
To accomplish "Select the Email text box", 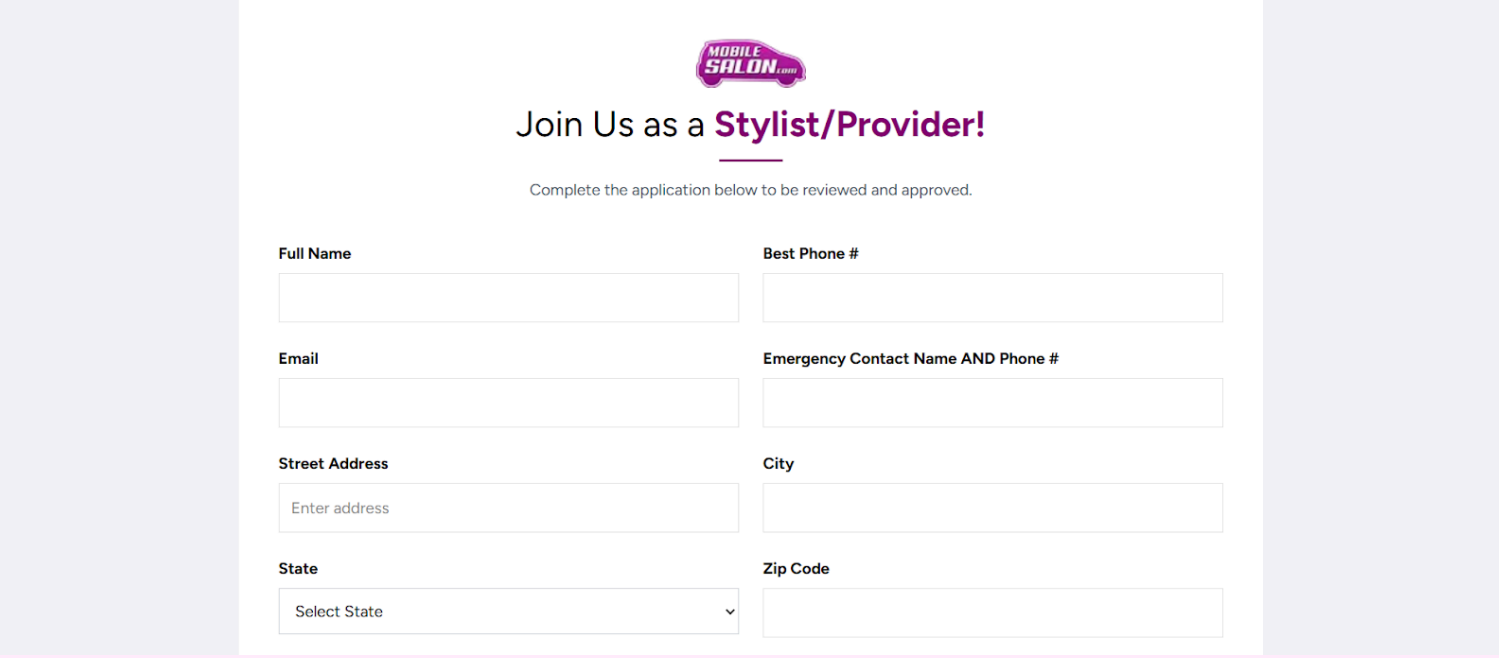I will click(x=508, y=403).
